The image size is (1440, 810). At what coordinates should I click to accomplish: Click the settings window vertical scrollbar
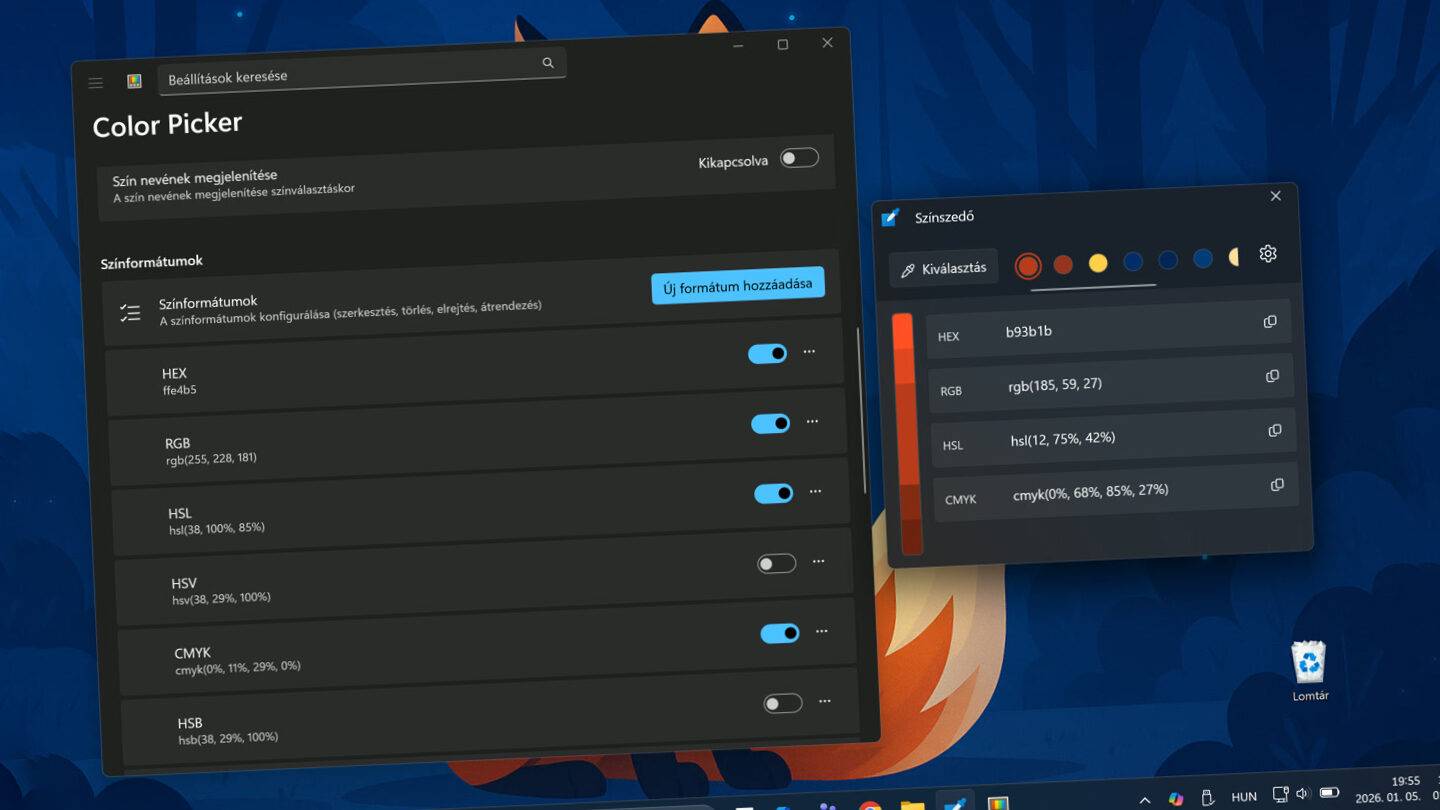coord(861,409)
